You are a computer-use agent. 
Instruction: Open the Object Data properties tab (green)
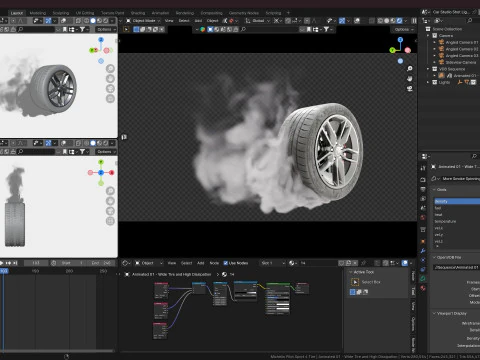423,278
